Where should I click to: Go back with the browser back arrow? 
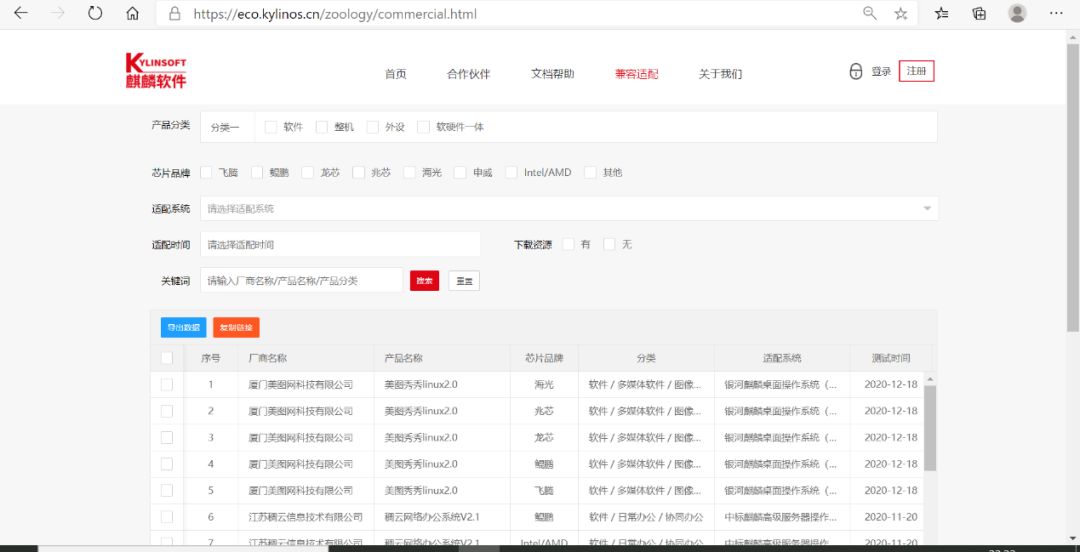[x=21, y=13]
